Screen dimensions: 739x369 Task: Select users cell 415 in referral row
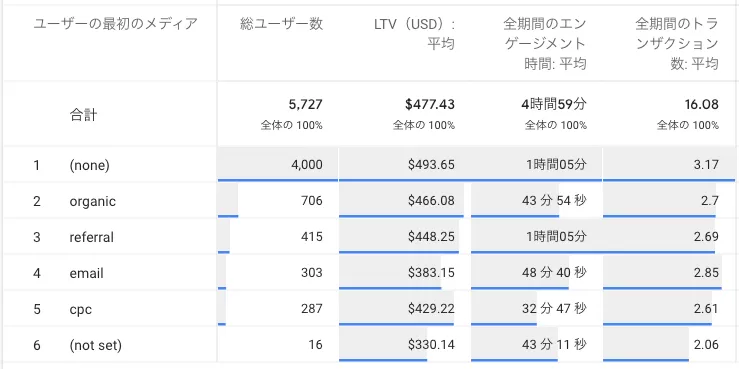(x=312, y=237)
